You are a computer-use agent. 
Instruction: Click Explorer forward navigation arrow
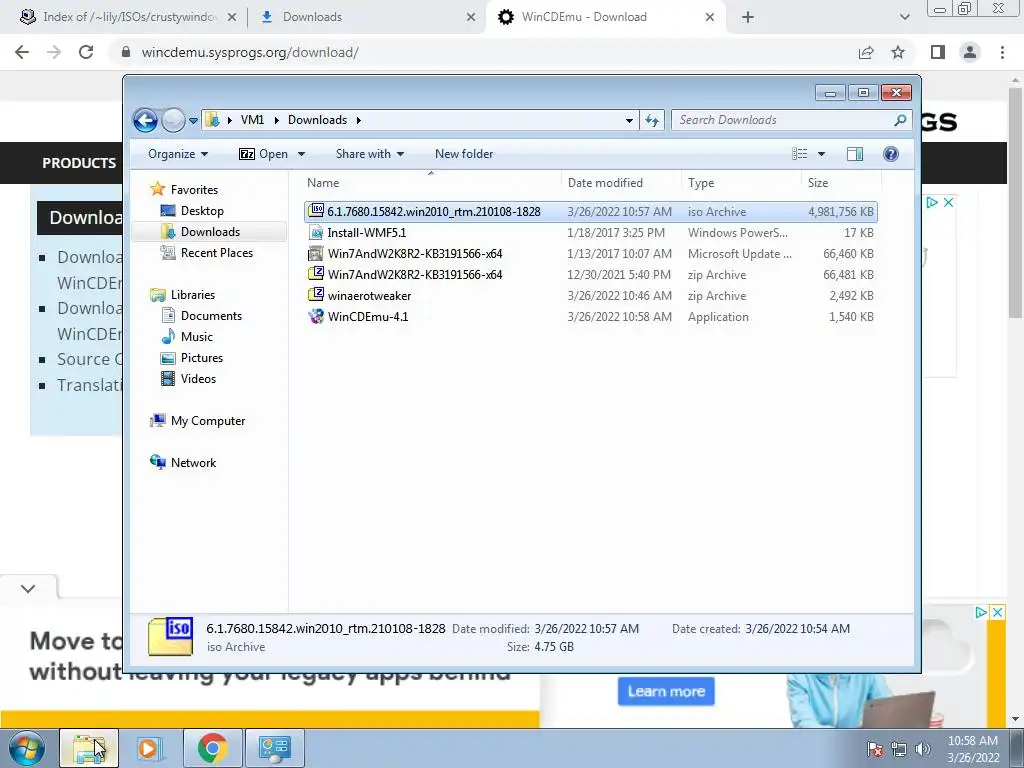coord(173,120)
